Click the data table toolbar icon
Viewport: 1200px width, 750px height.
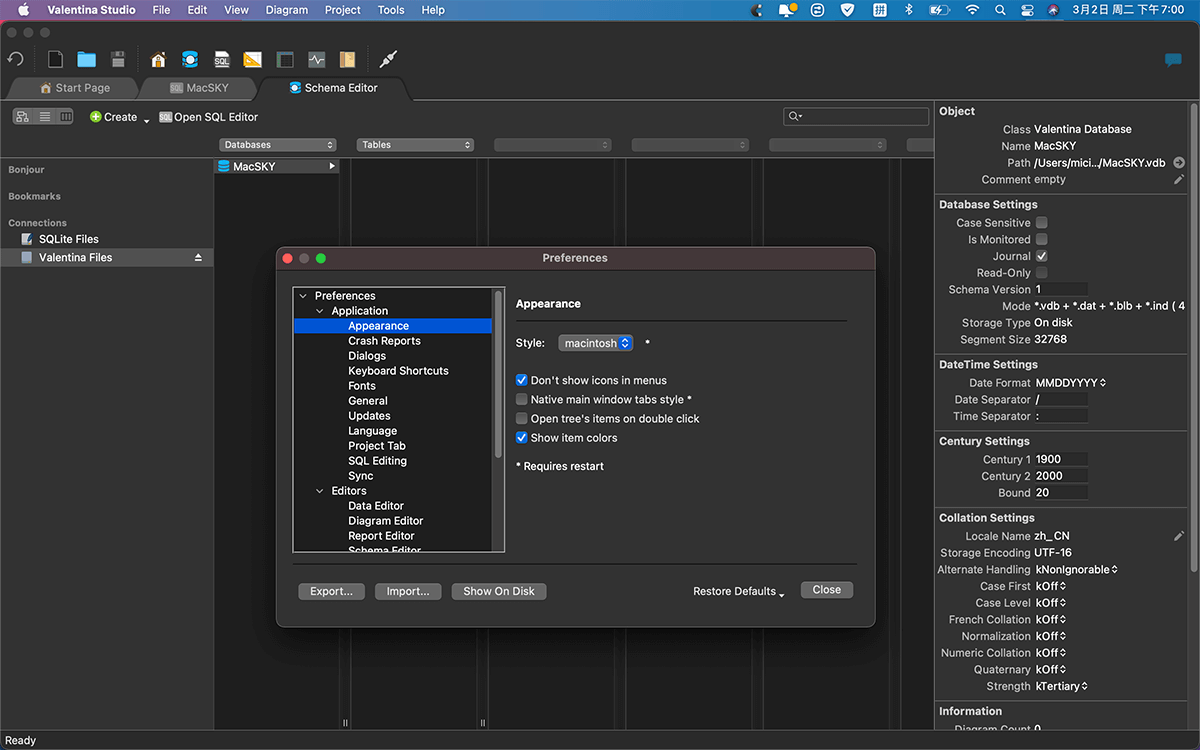click(285, 59)
